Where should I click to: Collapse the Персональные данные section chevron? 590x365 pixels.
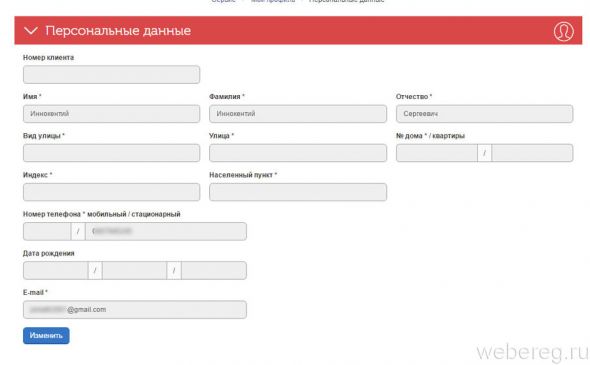tap(31, 30)
